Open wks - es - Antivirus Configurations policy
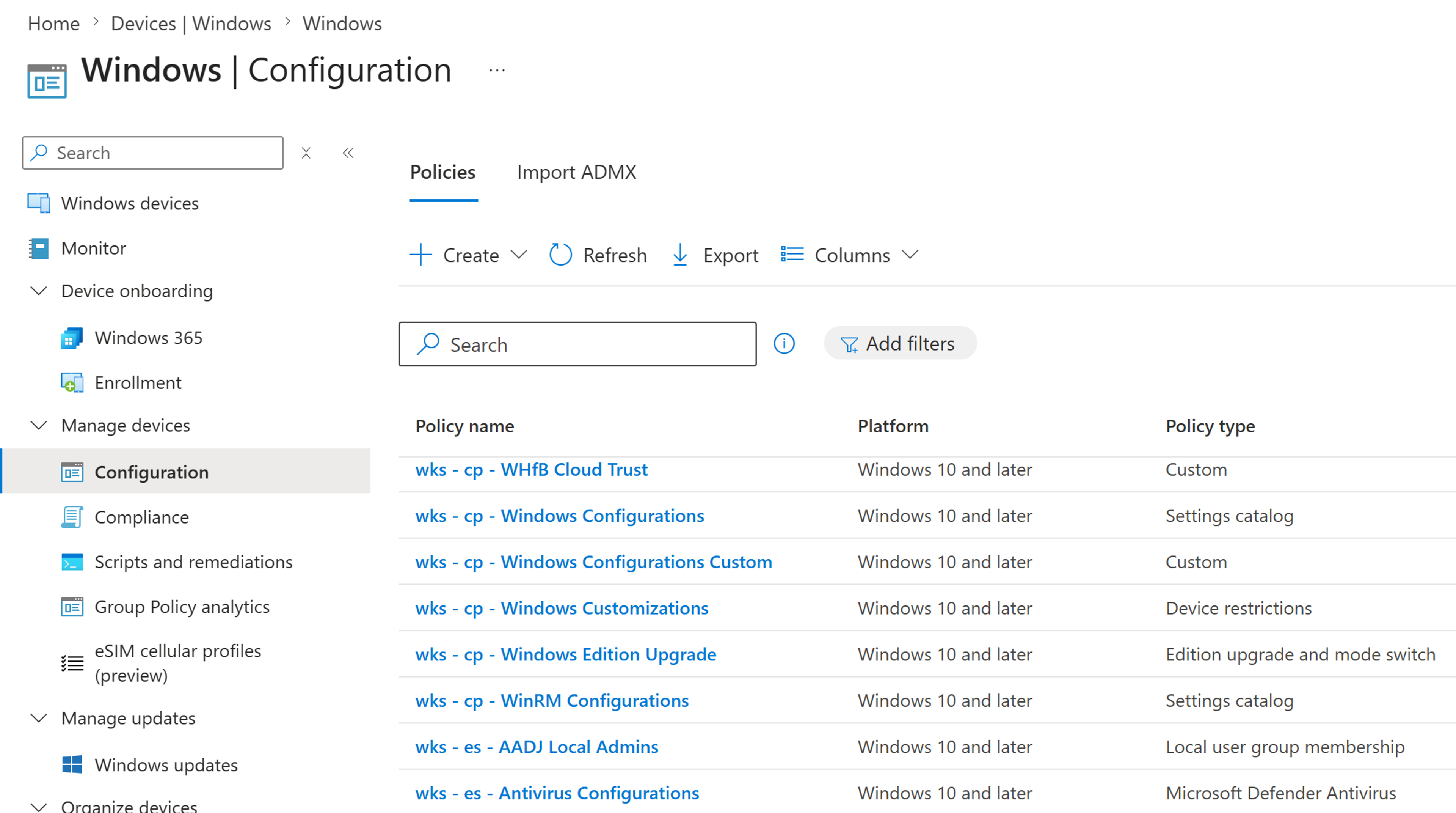The height and width of the screenshot is (813, 1456). pyautogui.click(x=557, y=794)
